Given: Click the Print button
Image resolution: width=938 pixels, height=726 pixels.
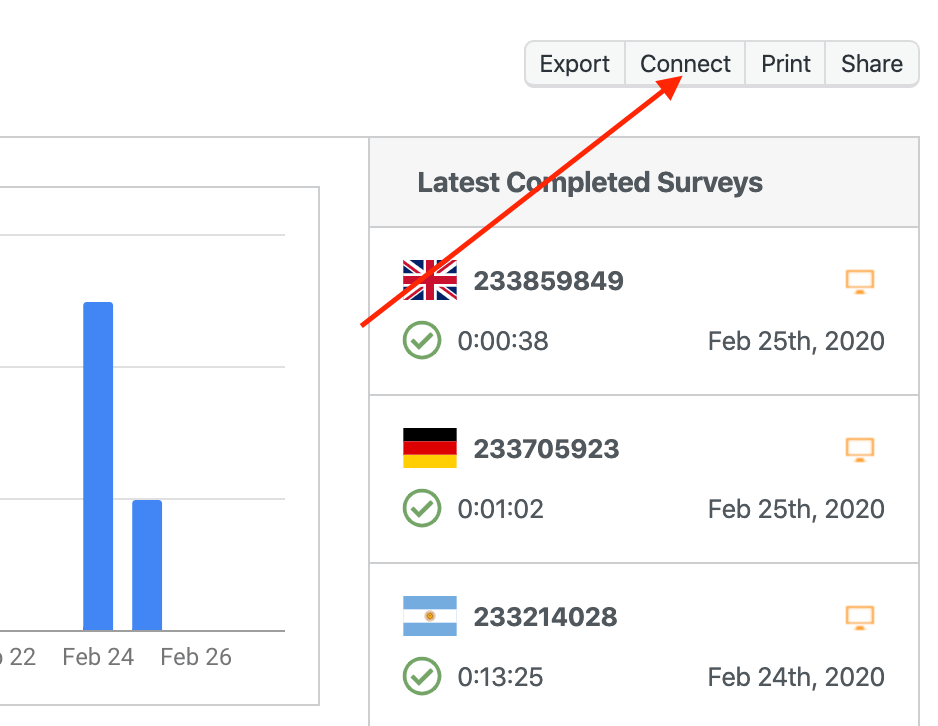Looking at the screenshot, I should pyautogui.click(x=785, y=64).
